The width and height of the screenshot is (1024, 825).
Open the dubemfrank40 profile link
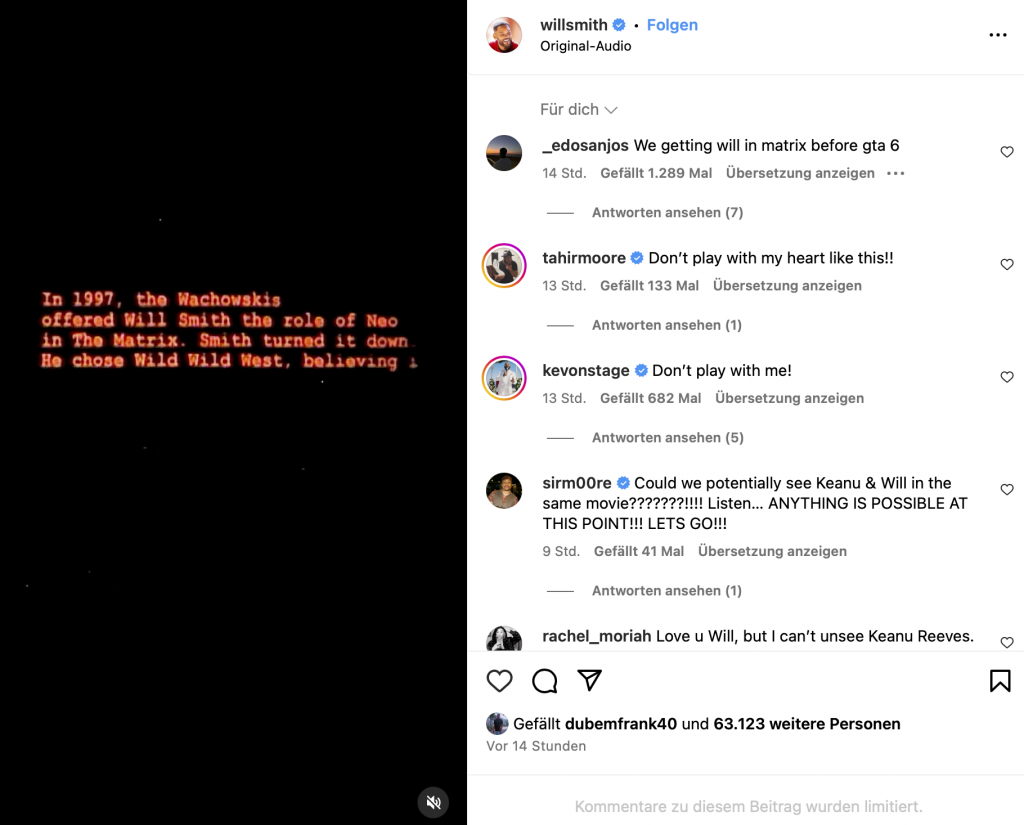[620, 724]
